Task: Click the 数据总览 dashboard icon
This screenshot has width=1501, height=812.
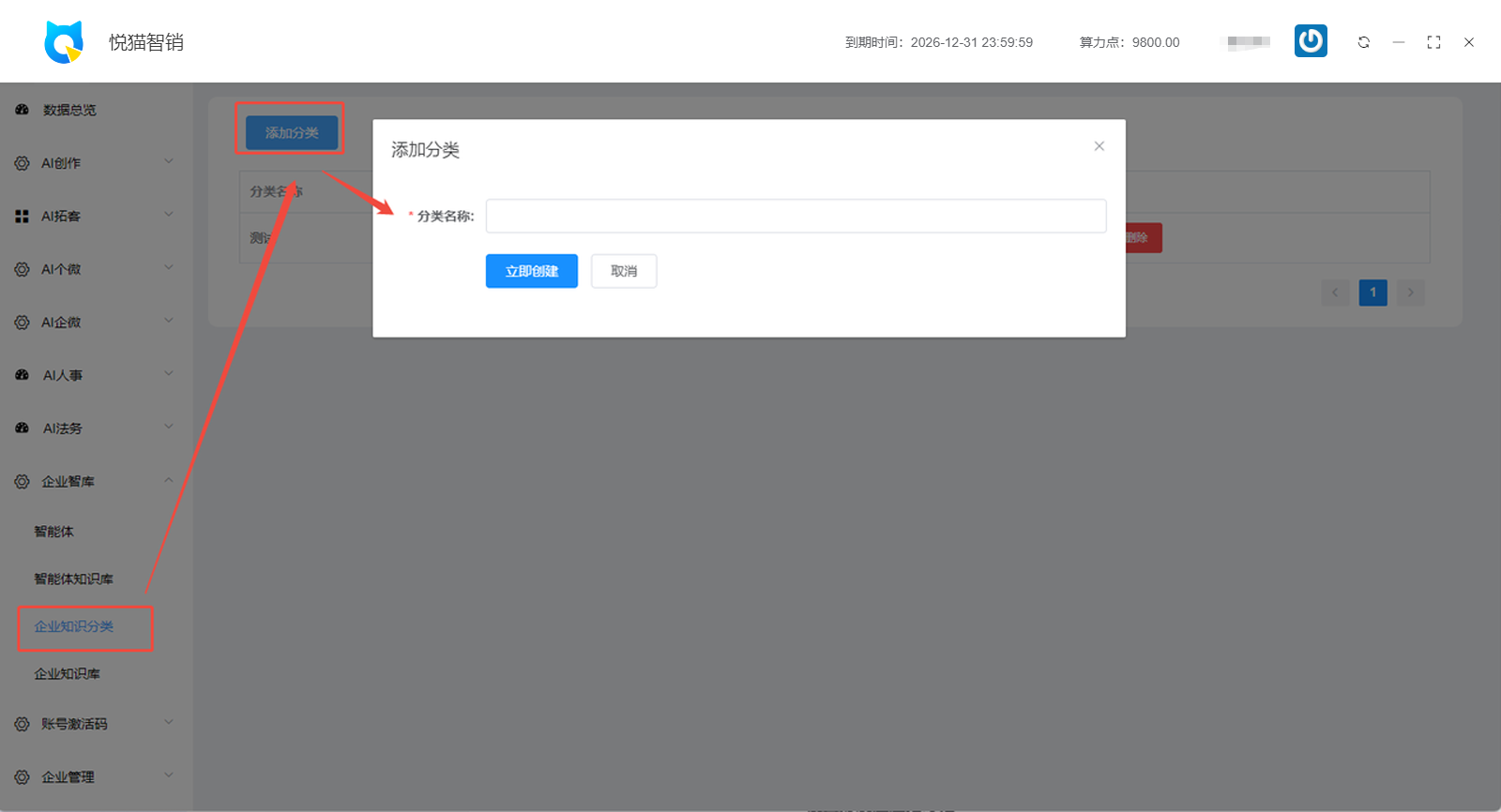Action: 23,110
